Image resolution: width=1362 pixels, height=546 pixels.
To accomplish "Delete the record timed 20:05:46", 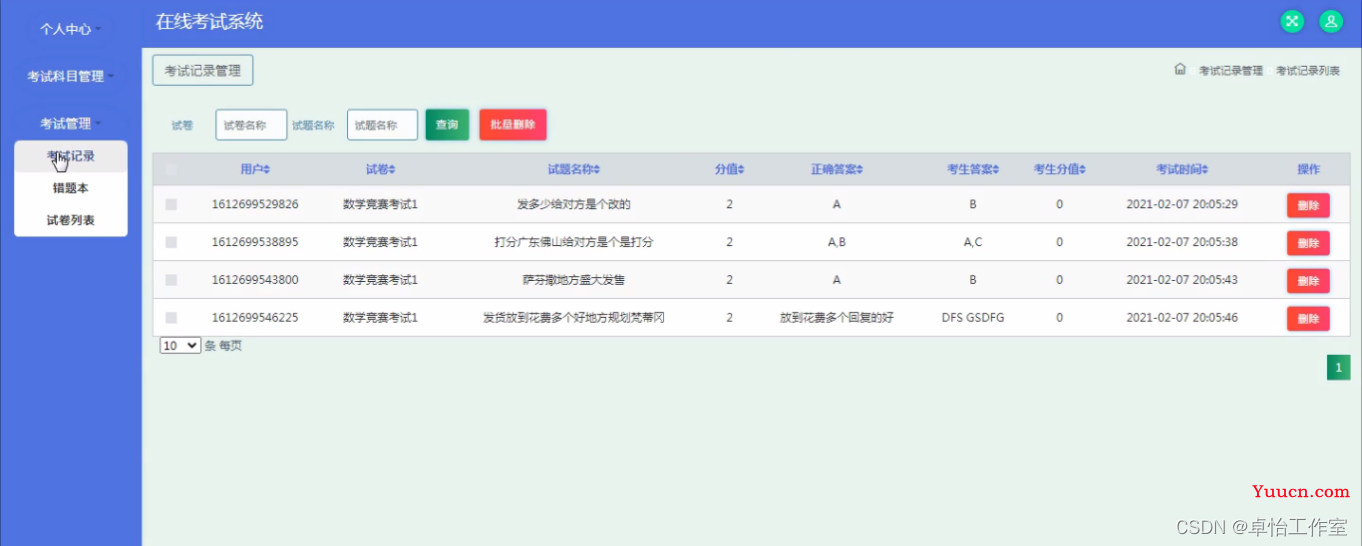I will click(1308, 319).
